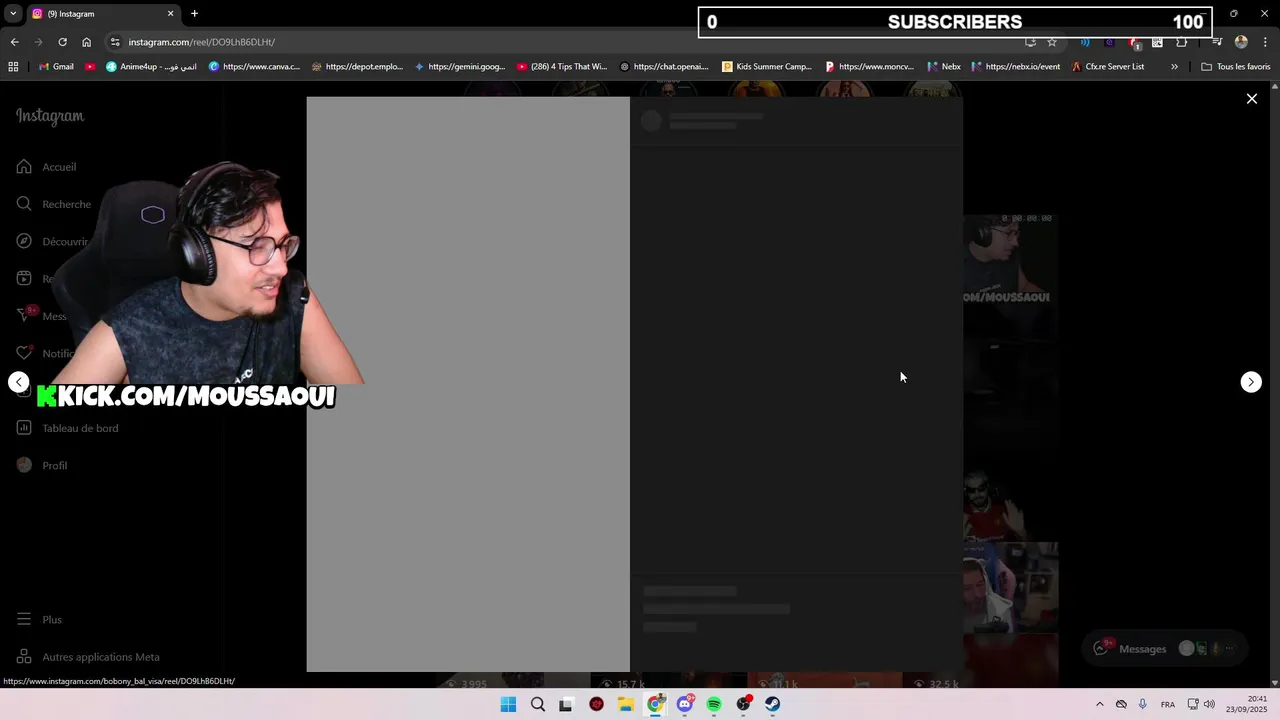Viewport: 1280px width, 720px height.
Task: Open the Plus menu in sidebar
Action: [x=52, y=620]
